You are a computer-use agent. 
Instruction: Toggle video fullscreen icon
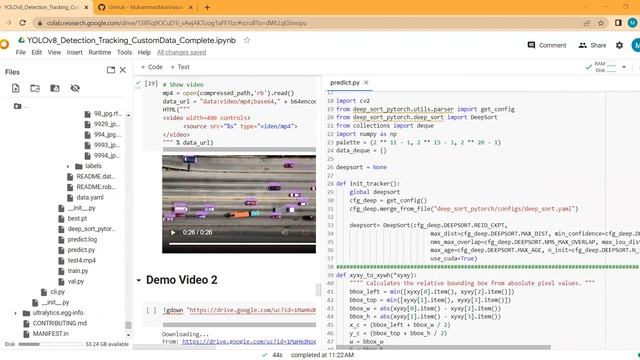click(x=305, y=232)
